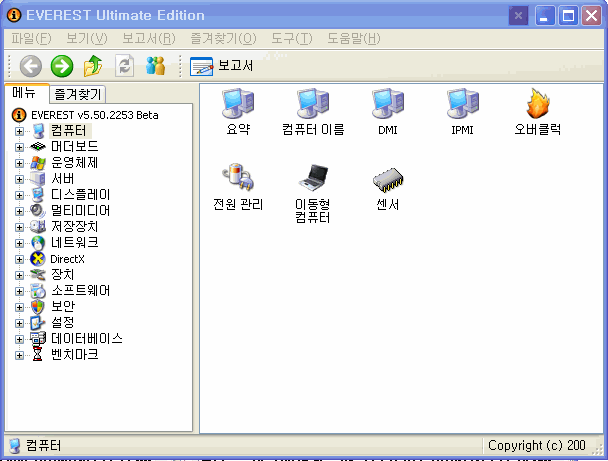This screenshot has width=608, height=461.
Task: Select 멀티미디어 tree item
Action: (x=81, y=211)
